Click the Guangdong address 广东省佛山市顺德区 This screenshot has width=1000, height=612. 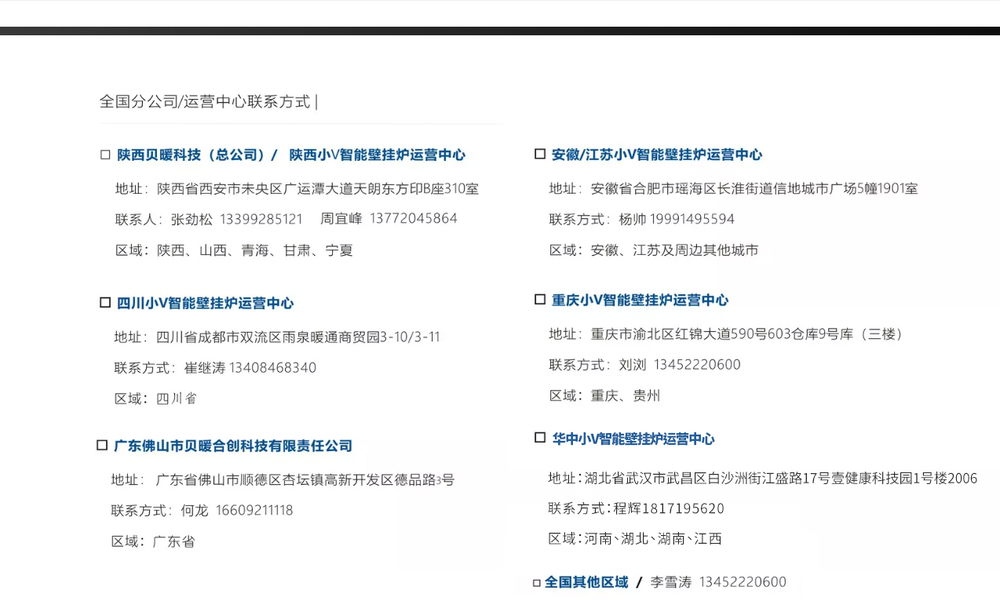point(305,479)
